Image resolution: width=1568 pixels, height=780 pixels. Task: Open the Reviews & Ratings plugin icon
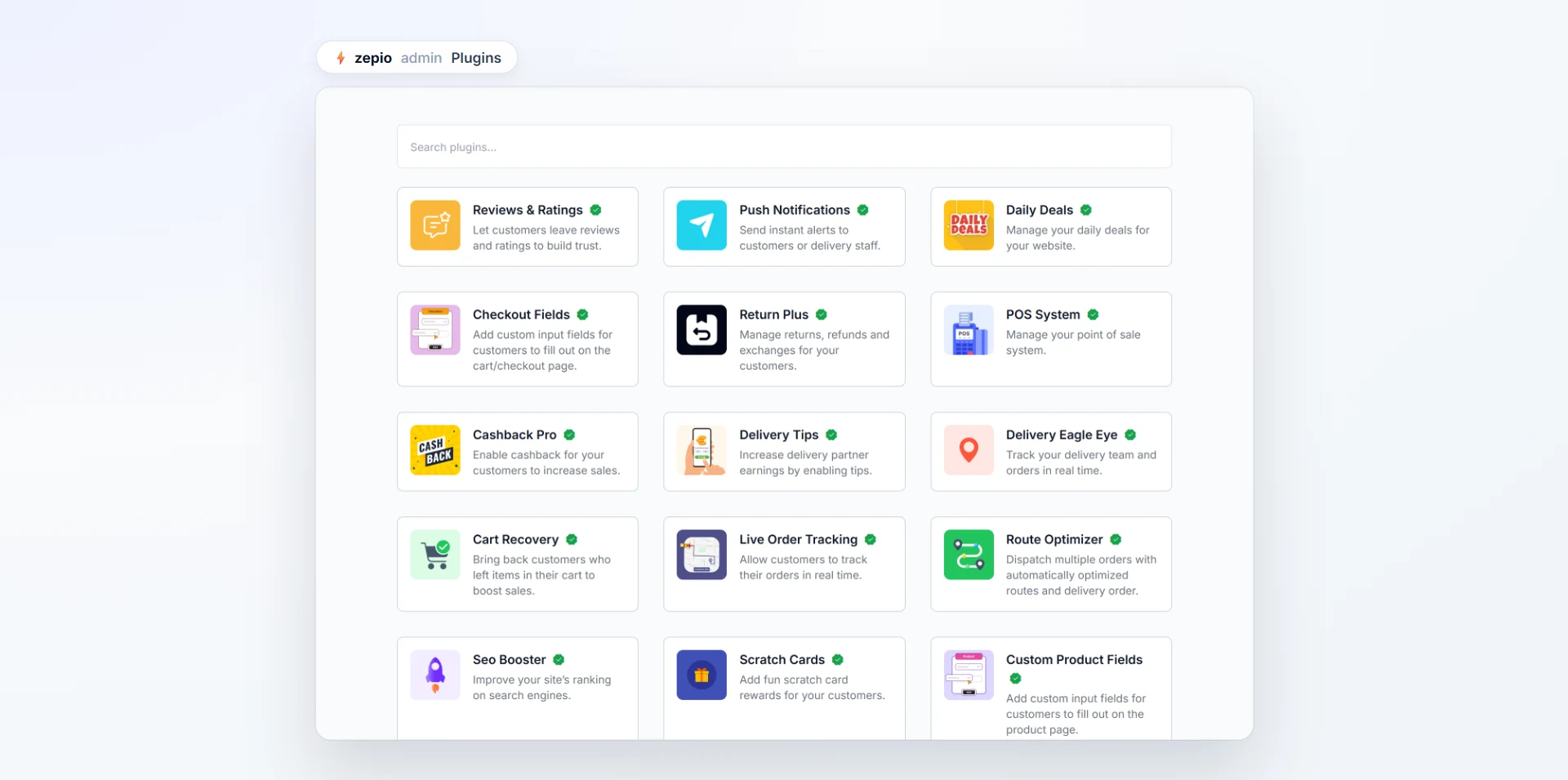435,225
